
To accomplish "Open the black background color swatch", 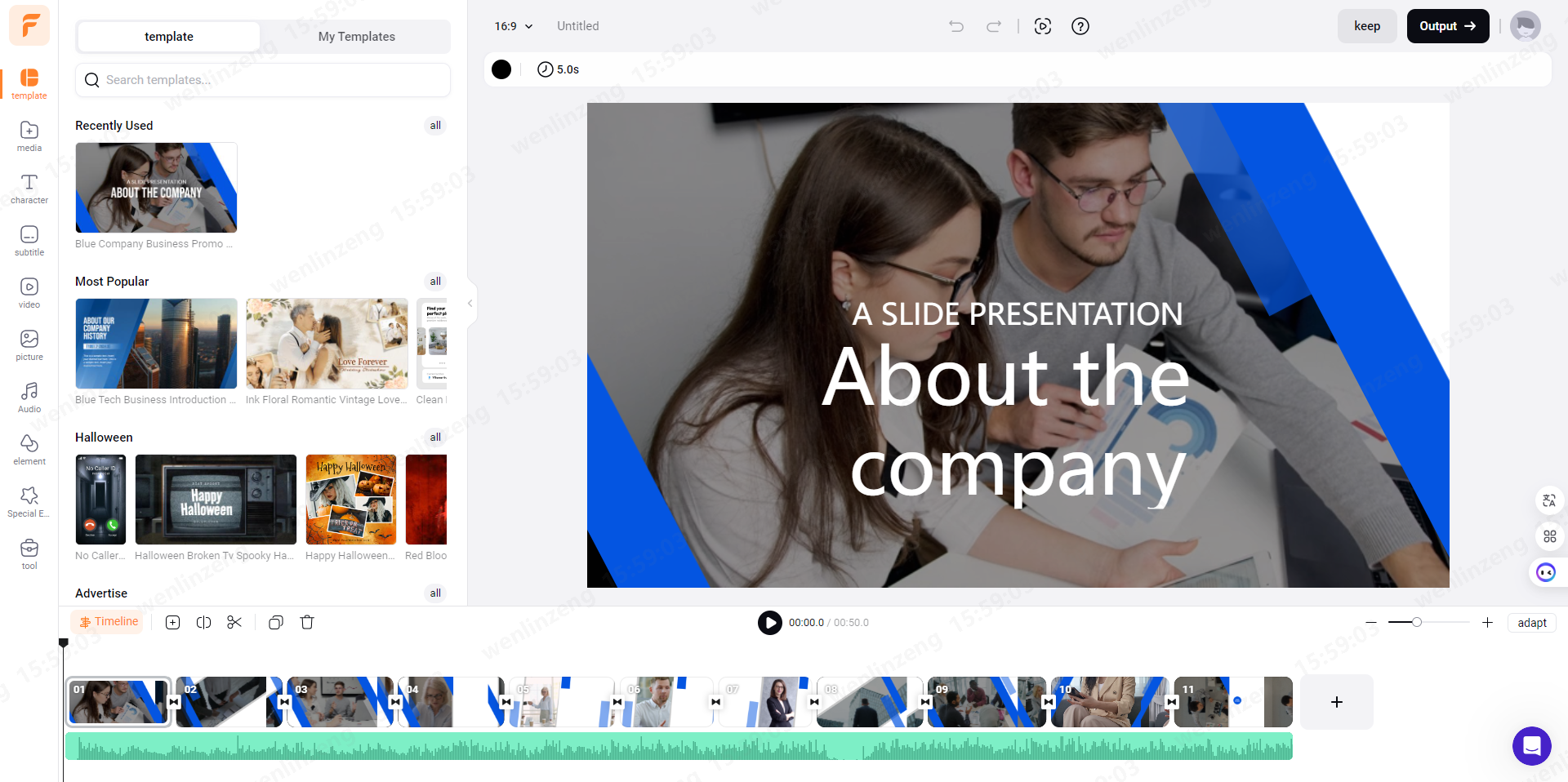I will point(501,69).
